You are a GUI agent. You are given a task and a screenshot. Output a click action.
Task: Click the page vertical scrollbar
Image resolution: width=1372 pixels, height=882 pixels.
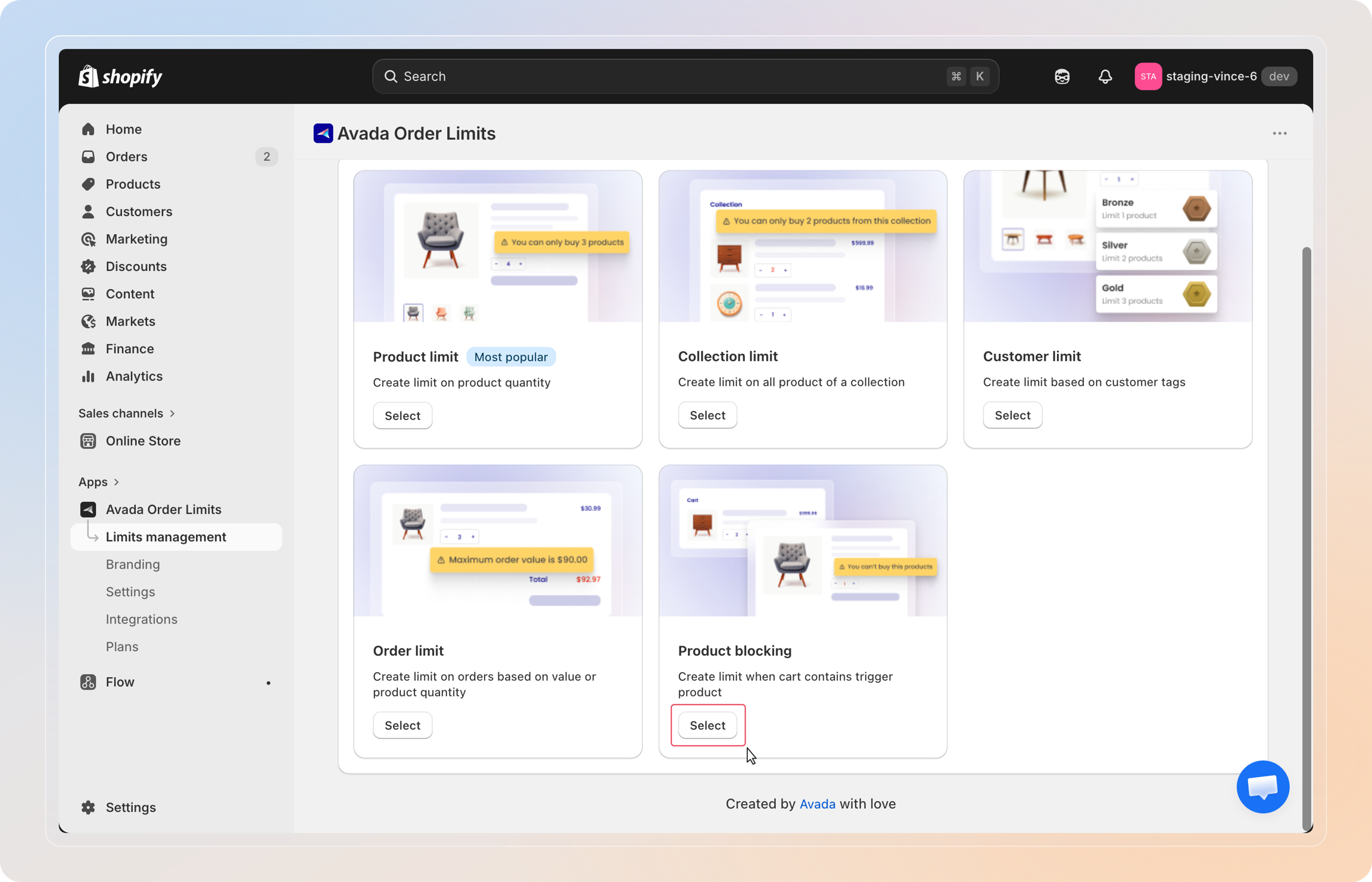point(1306,539)
